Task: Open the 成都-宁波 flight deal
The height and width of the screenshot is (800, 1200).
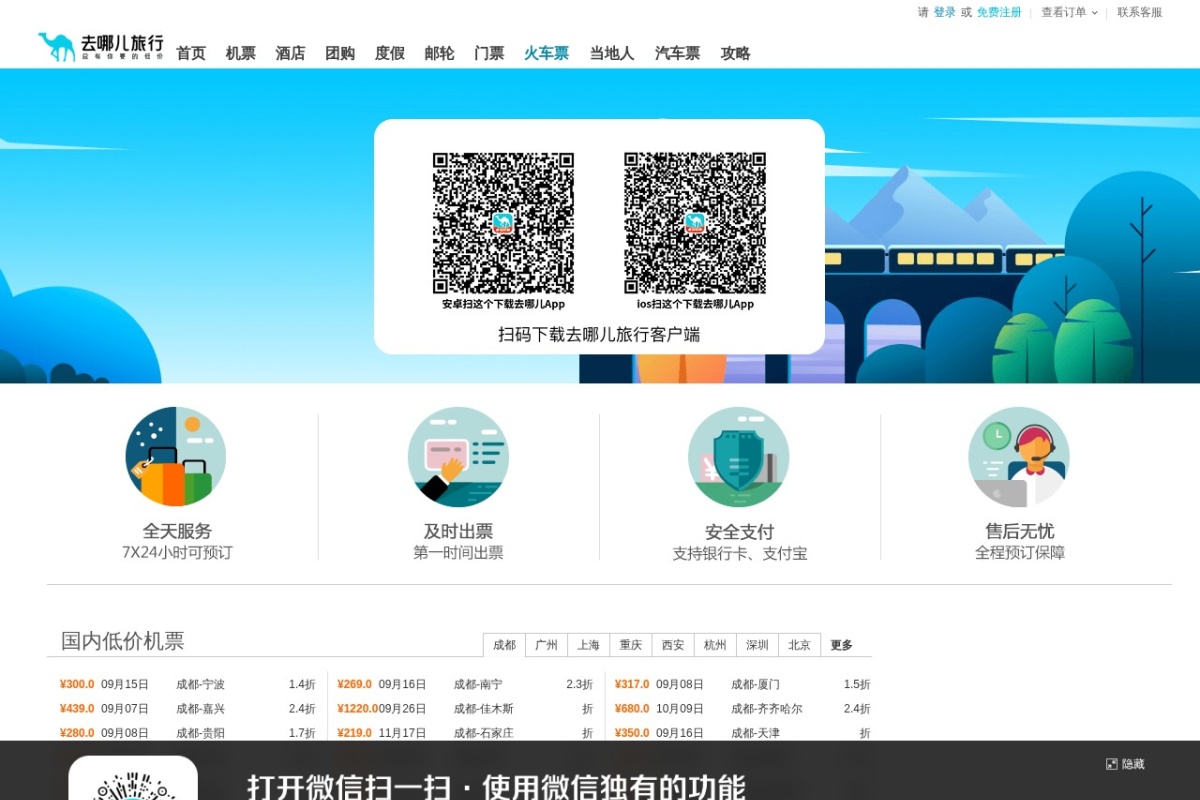Action: tap(200, 684)
